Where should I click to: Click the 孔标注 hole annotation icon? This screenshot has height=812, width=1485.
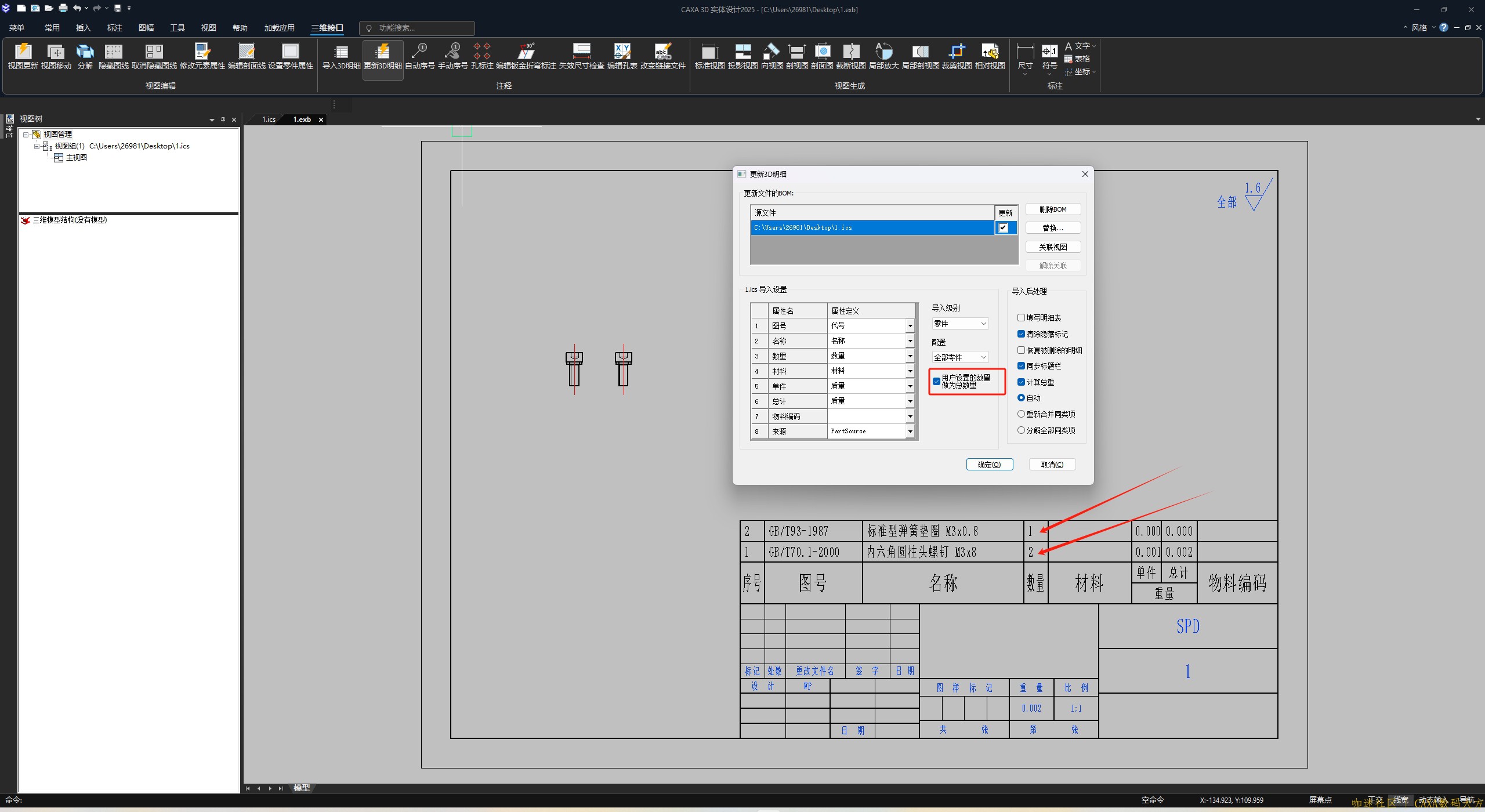[482, 56]
